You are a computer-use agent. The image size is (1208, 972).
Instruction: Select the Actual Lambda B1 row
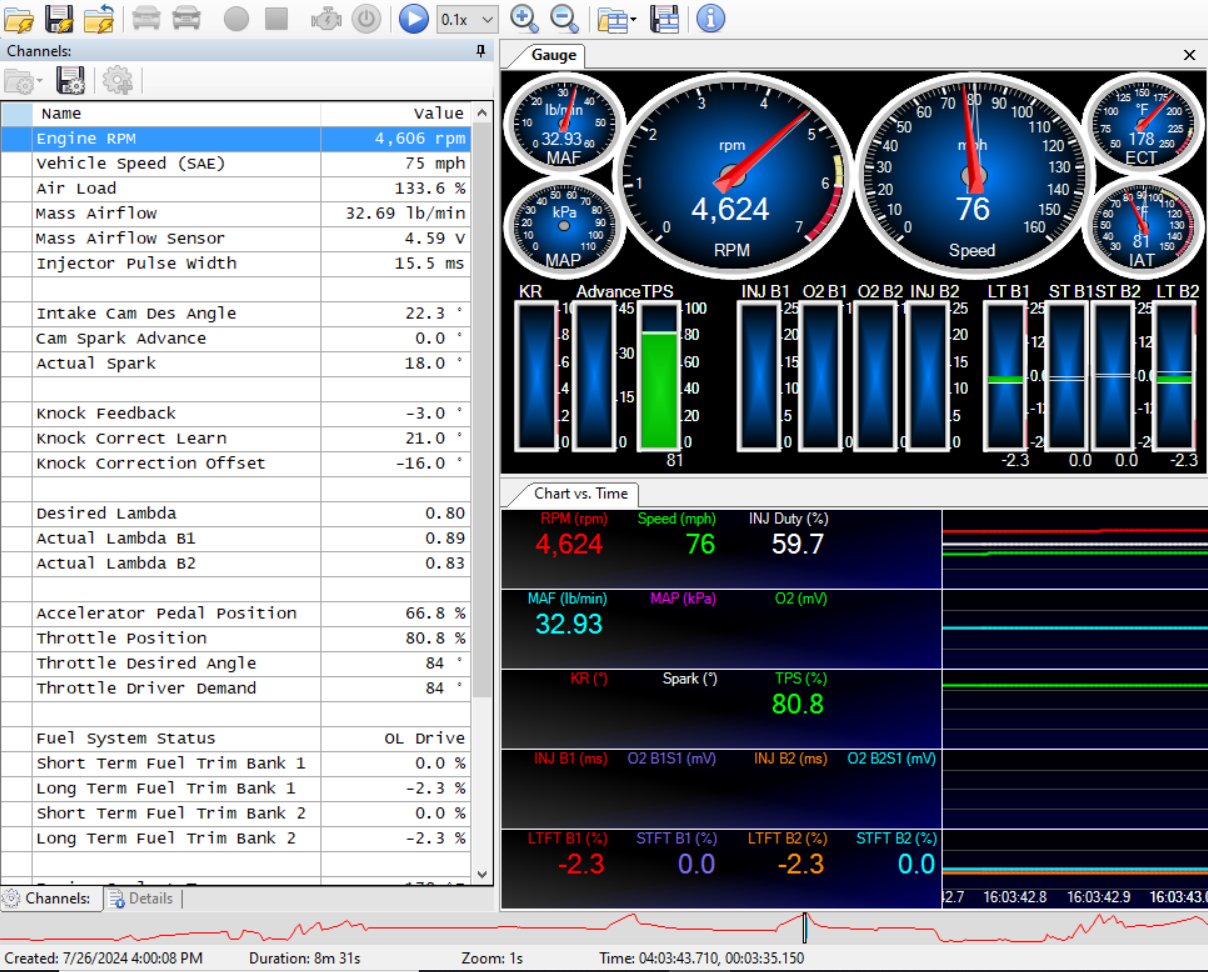236,539
